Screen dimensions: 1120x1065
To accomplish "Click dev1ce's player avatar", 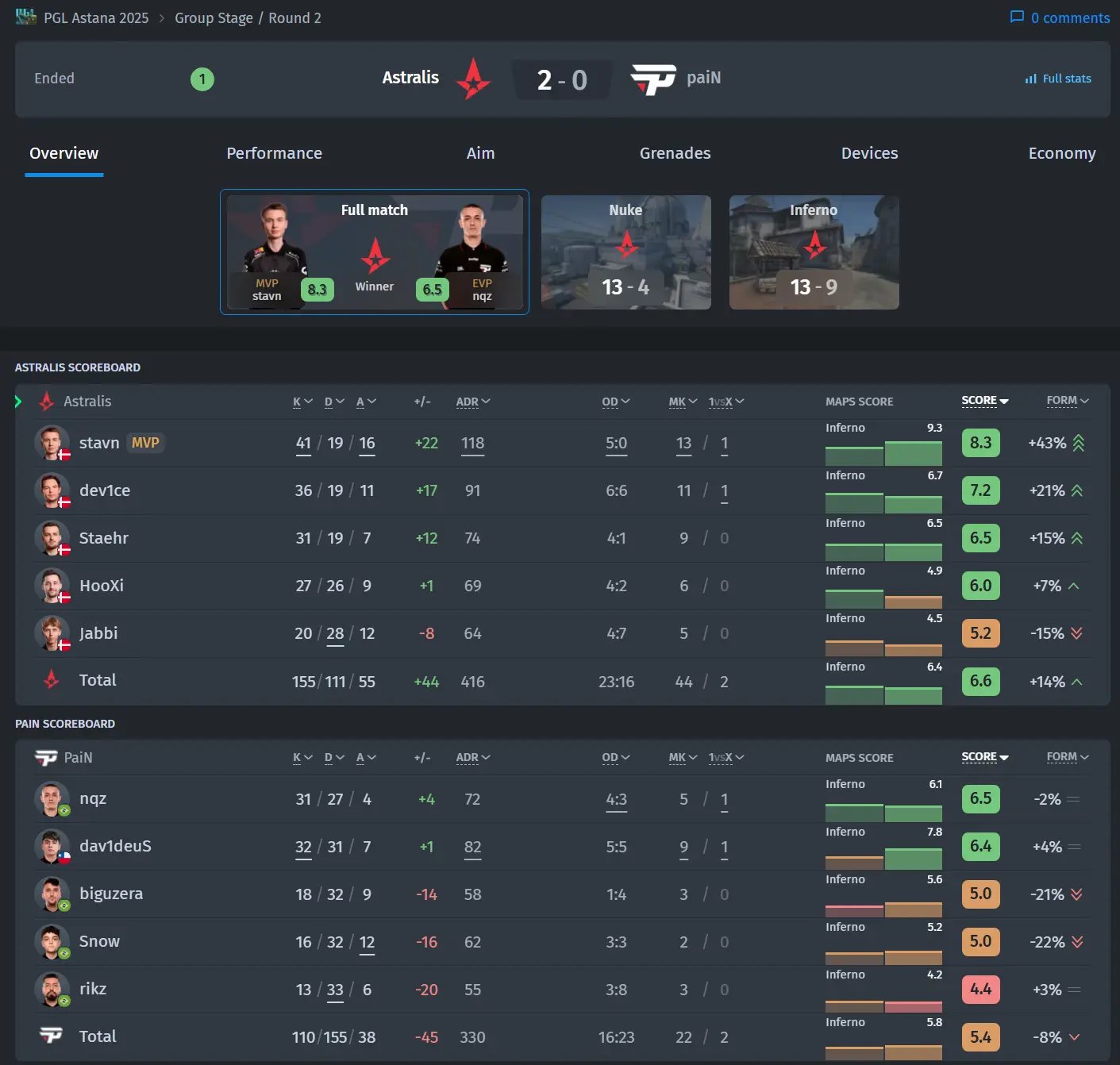I will (52, 490).
